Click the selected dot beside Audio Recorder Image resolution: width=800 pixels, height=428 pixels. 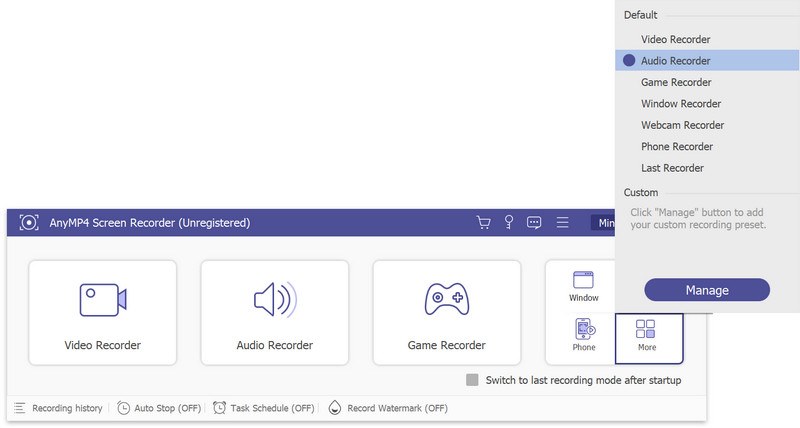(x=629, y=60)
